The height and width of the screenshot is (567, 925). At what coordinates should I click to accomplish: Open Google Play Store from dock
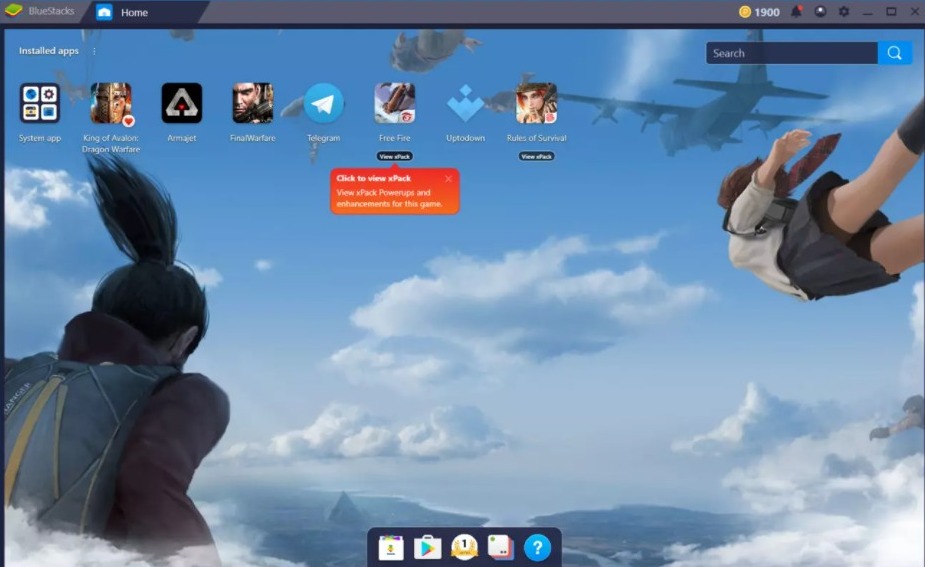427,547
